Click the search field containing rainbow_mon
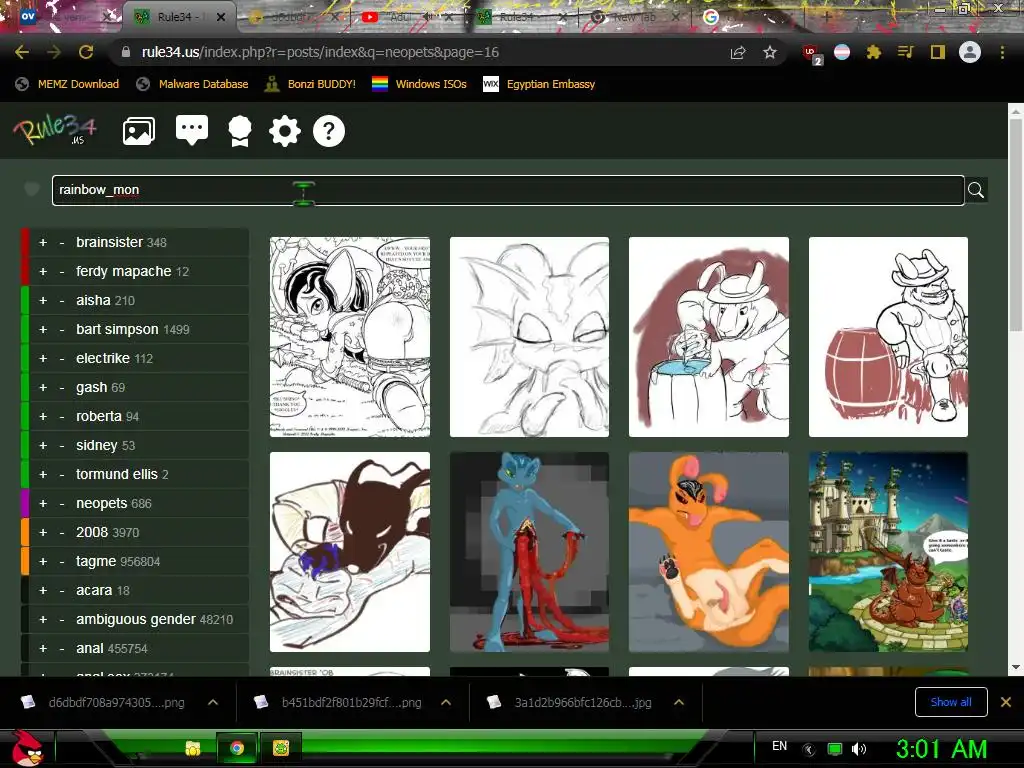The width and height of the screenshot is (1024, 768). pyautogui.click(x=508, y=190)
